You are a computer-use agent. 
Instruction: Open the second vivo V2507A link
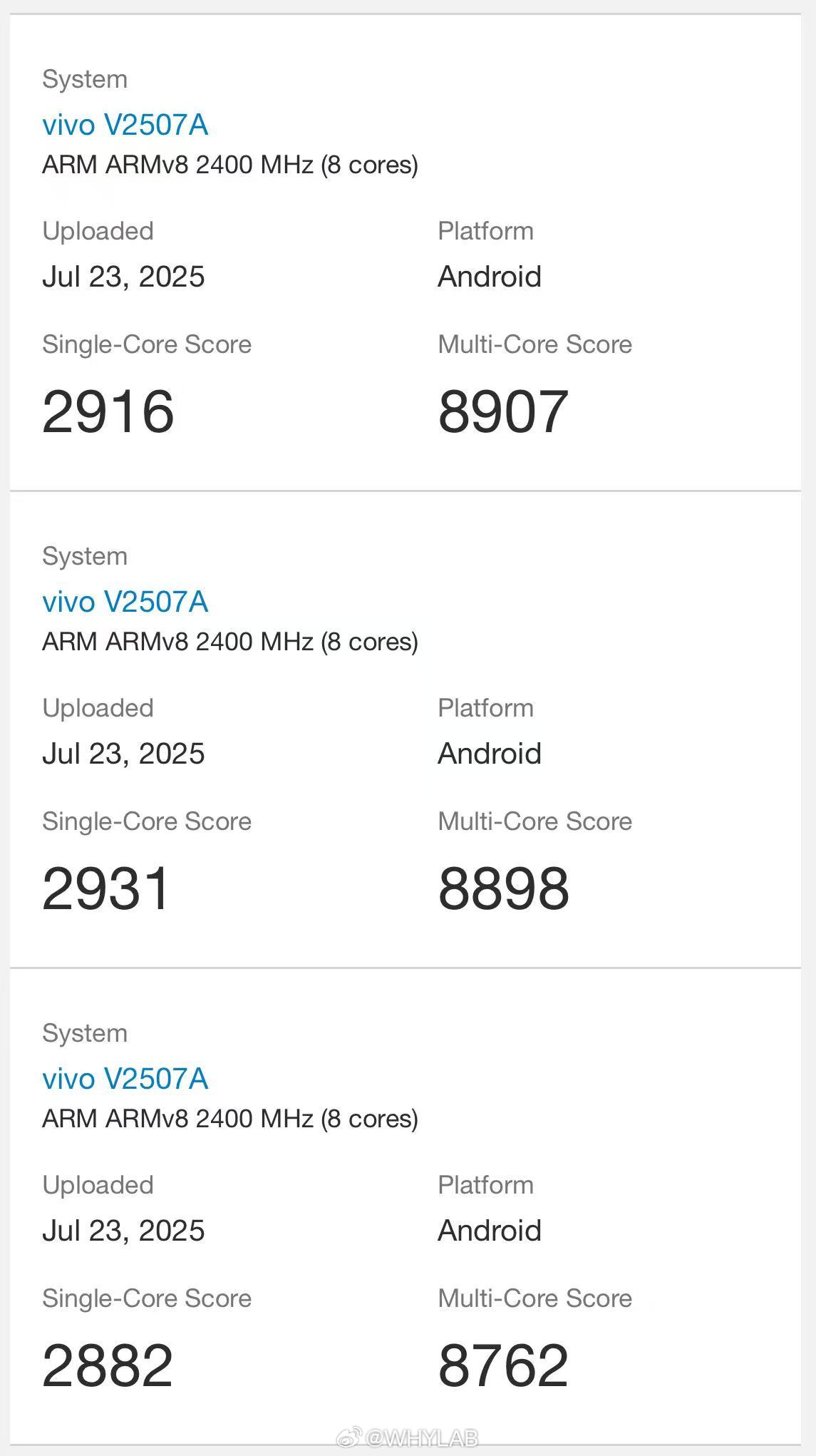(x=125, y=602)
